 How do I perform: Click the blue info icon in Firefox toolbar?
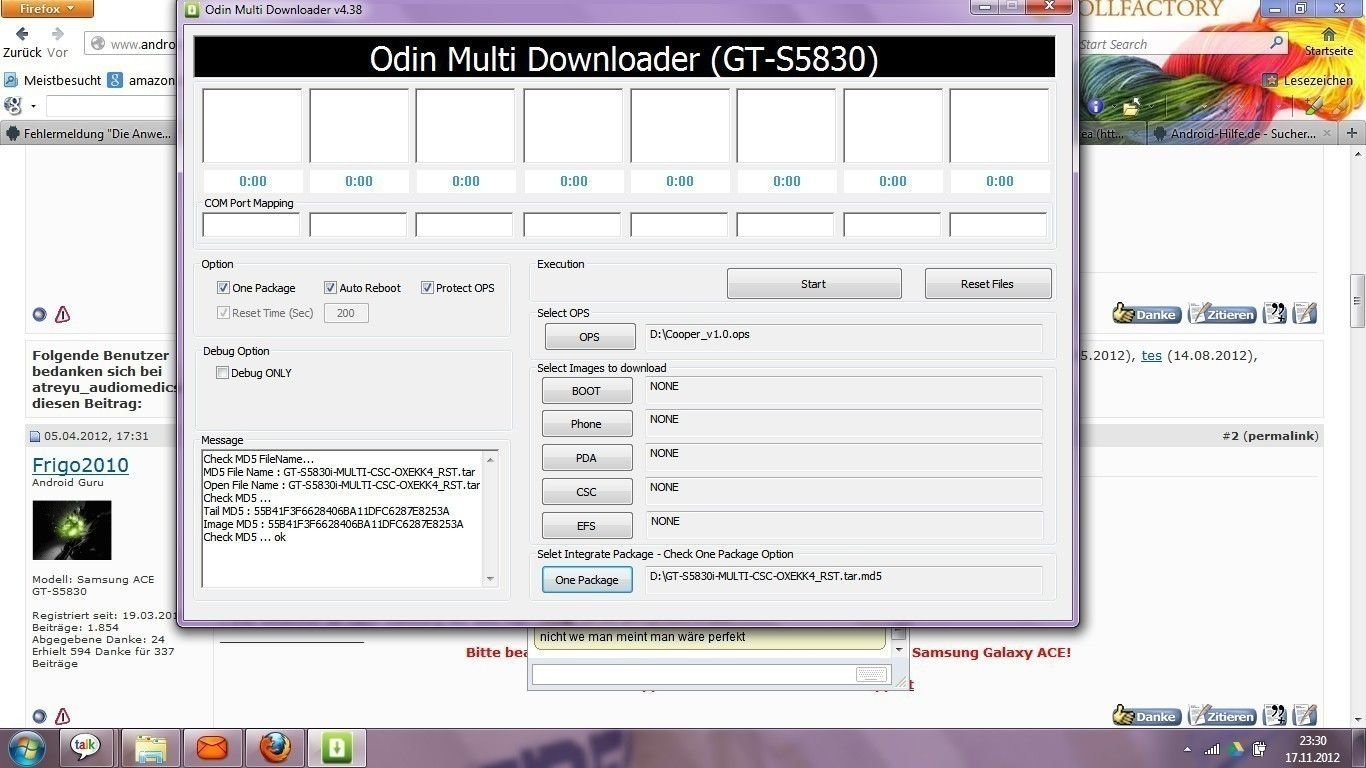point(1096,106)
